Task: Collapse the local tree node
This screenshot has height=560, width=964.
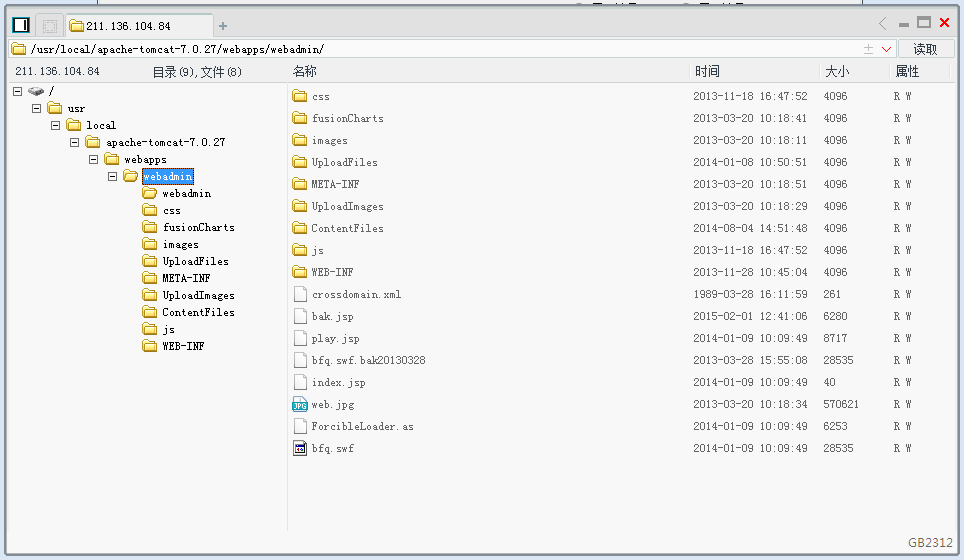Action: coord(55,125)
